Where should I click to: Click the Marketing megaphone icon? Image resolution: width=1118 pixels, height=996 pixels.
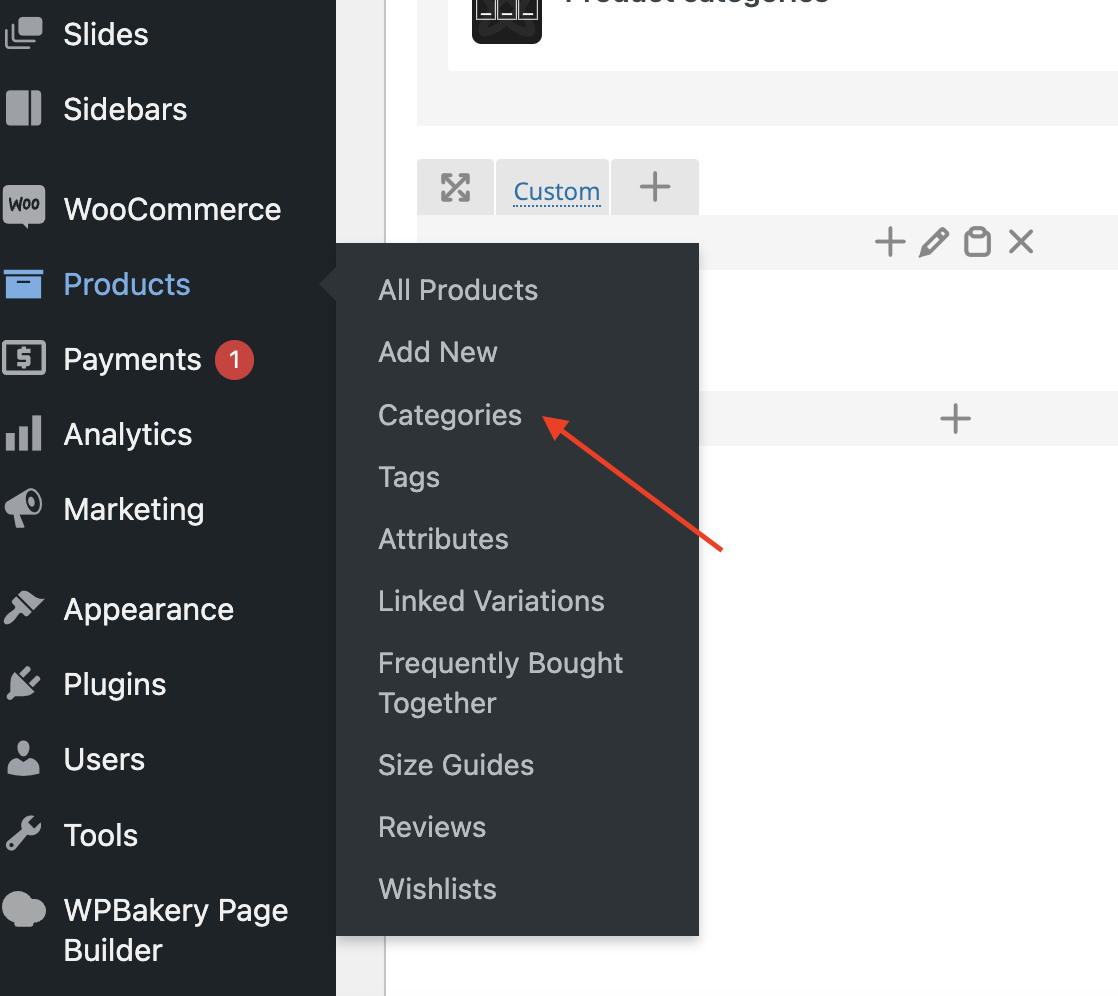tap(24, 508)
